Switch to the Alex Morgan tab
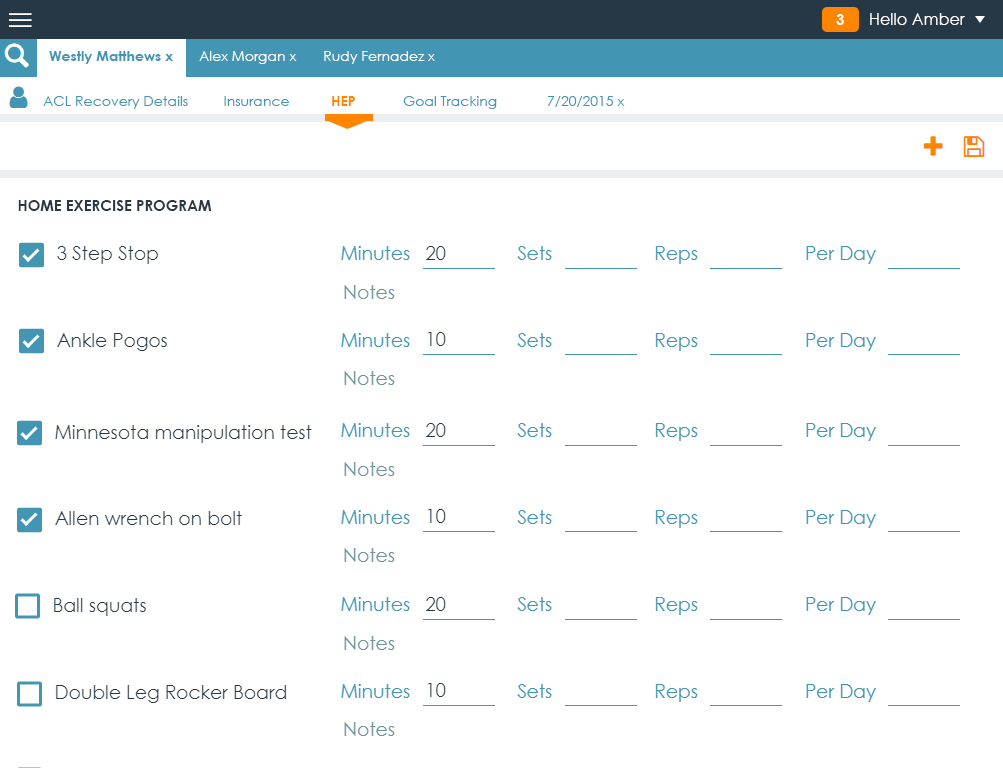 (x=241, y=57)
